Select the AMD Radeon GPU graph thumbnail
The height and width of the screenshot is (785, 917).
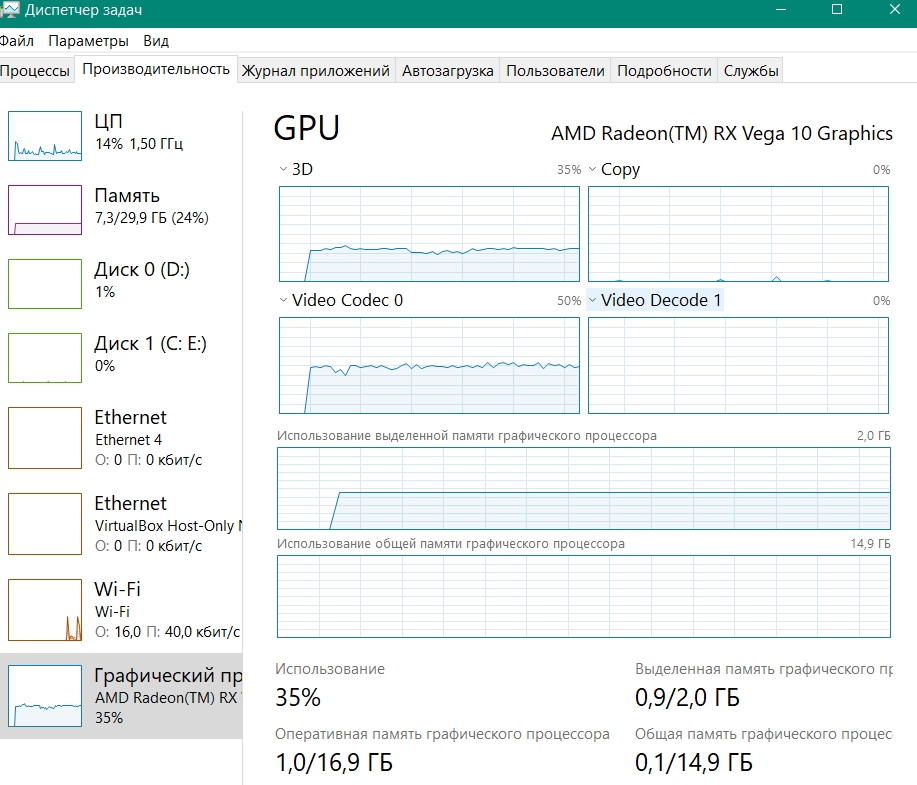(x=45, y=696)
